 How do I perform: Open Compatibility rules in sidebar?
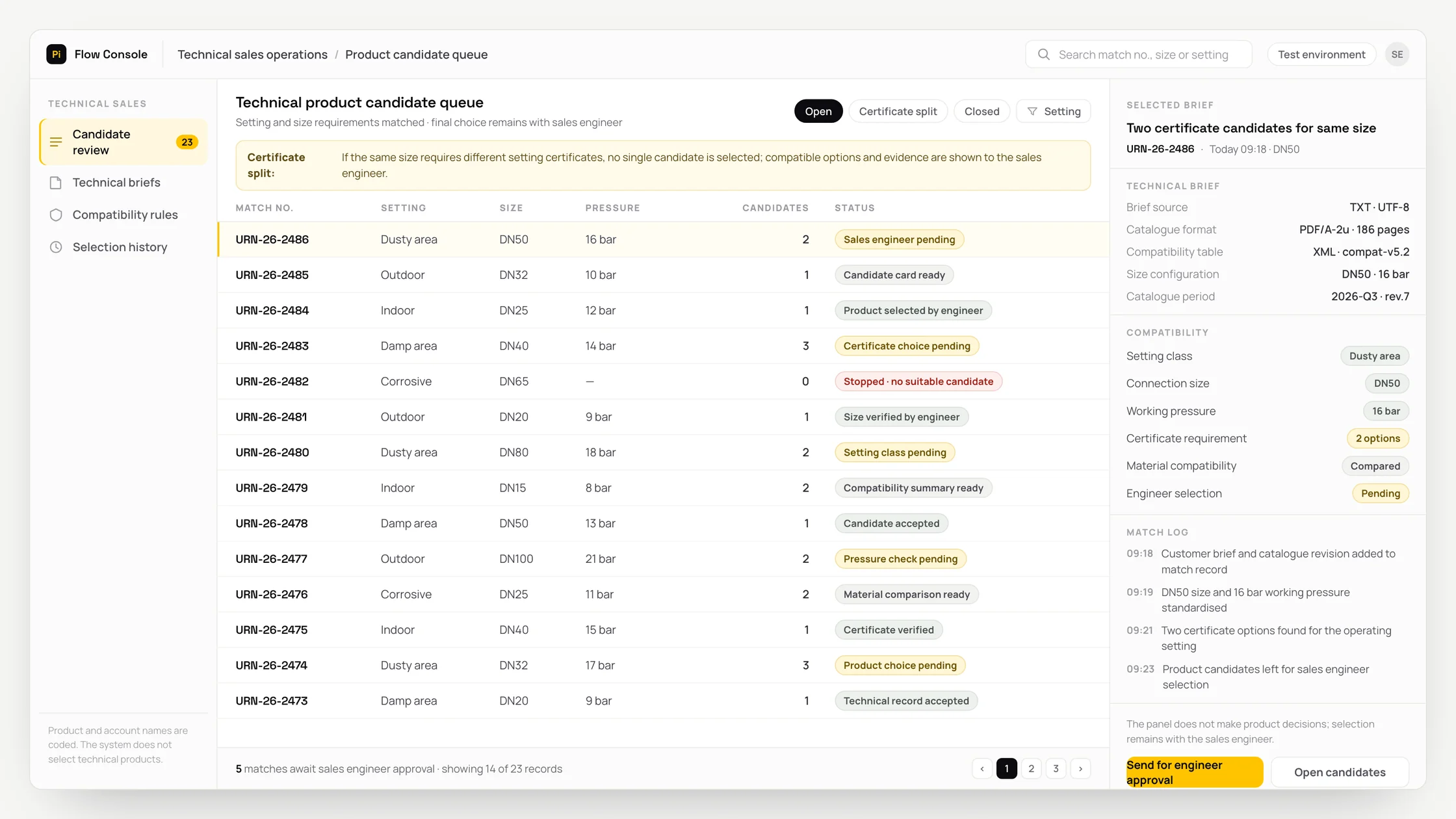(123, 215)
